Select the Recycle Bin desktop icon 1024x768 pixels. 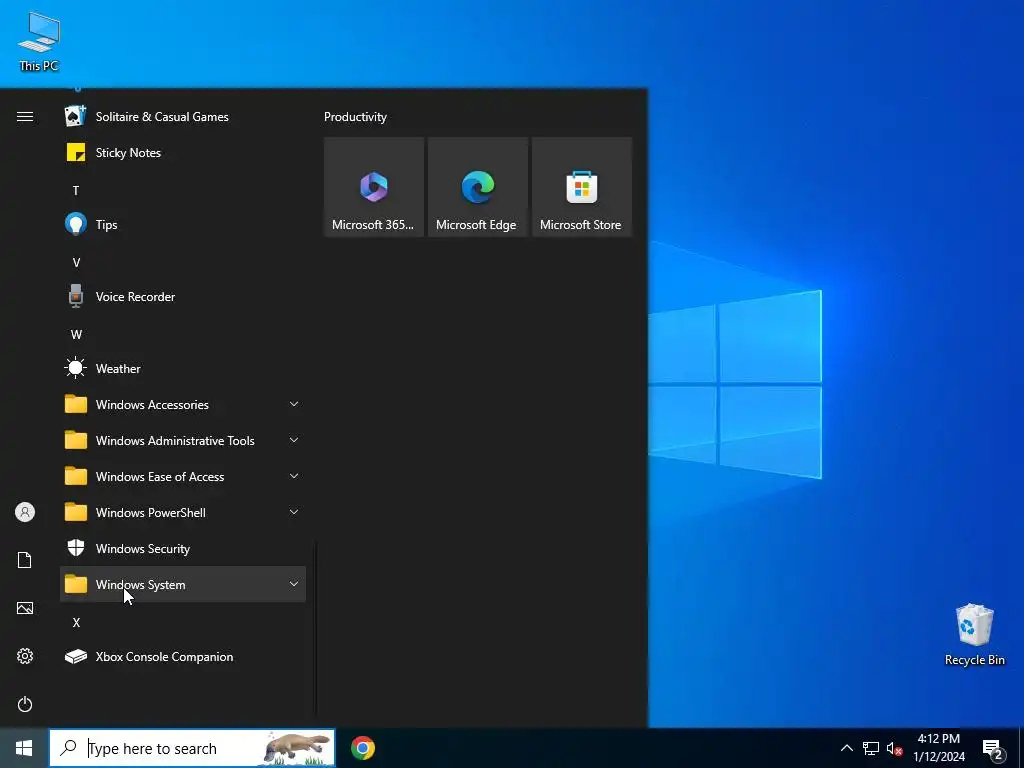pos(974,635)
